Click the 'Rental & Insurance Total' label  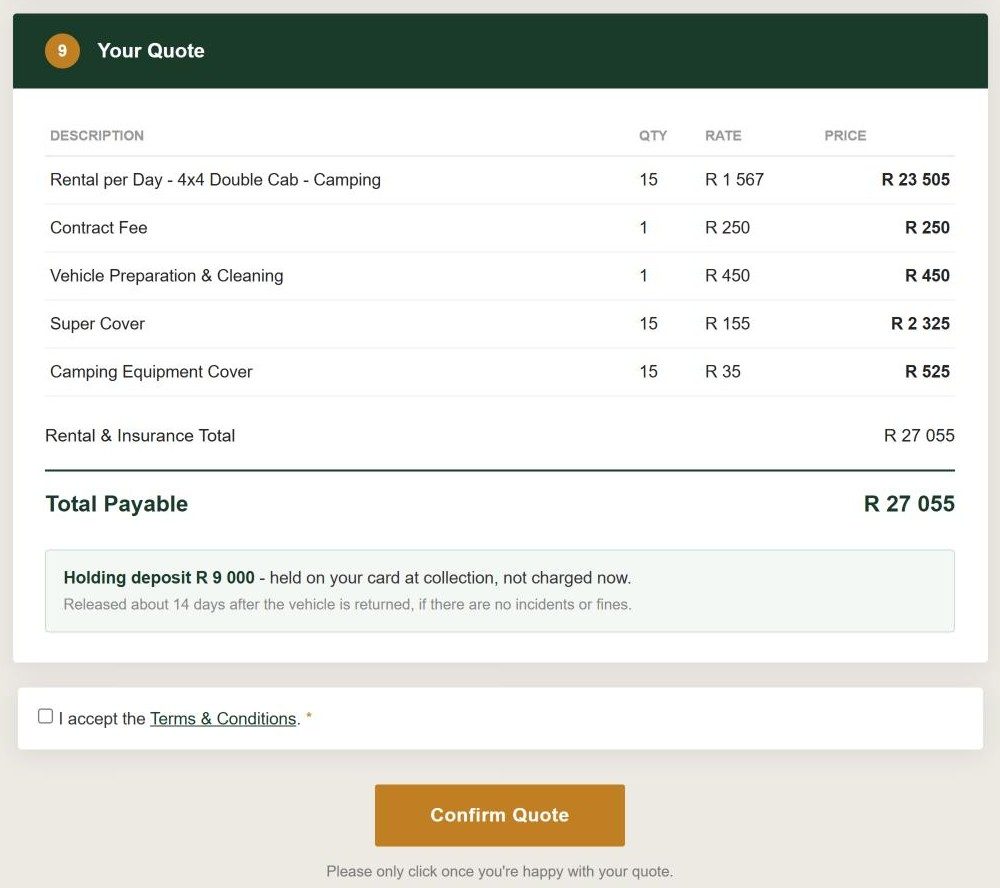tap(140, 436)
